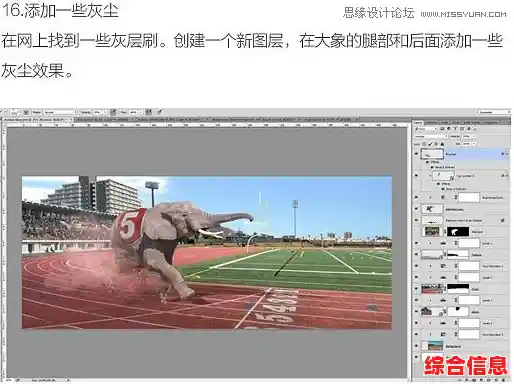Viewport: 514px width, 384px height.
Task: Filter layers by type layer icon
Action: [455, 129]
